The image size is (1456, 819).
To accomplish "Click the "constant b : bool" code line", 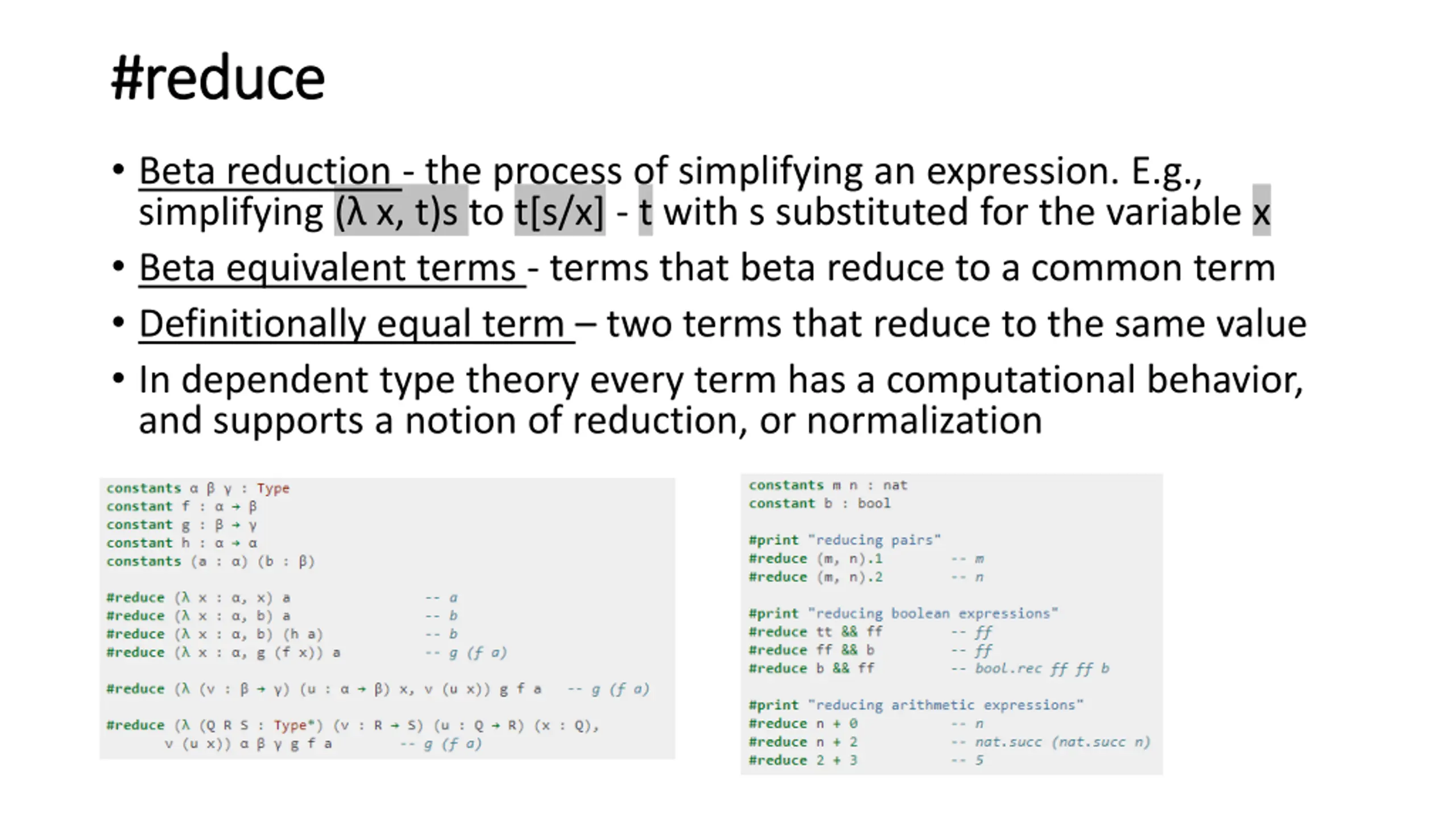I will [x=819, y=503].
